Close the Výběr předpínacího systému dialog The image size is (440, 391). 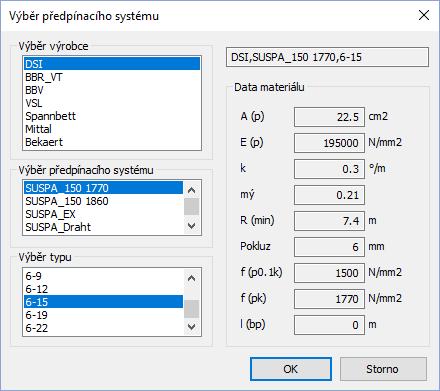click(x=424, y=15)
